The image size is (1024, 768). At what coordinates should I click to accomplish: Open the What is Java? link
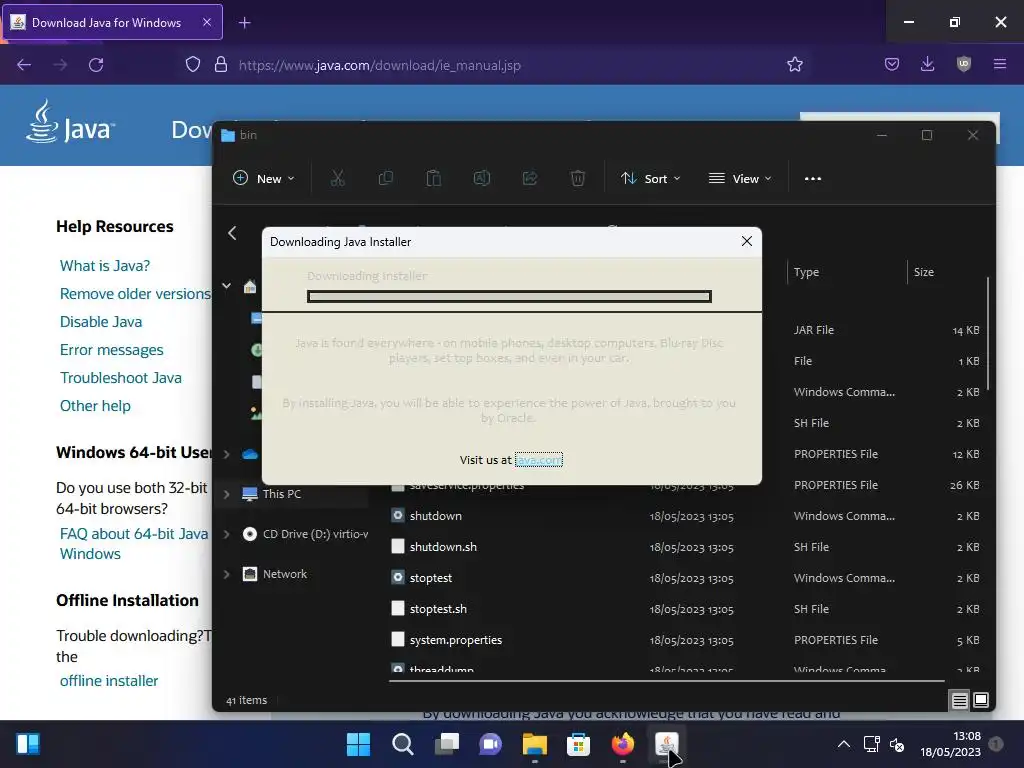105,266
